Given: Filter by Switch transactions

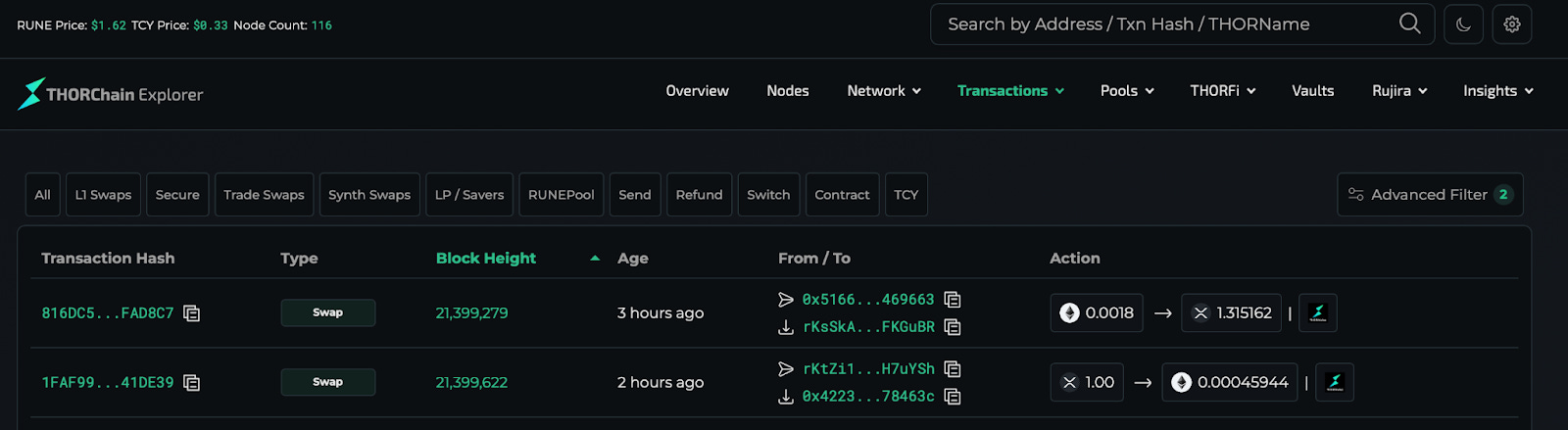Looking at the screenshot, I should click(x=768, y=195).
